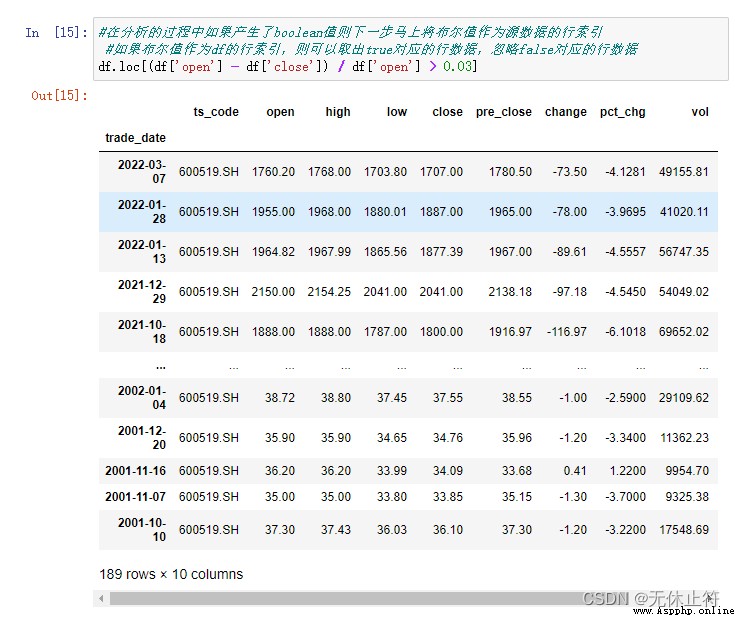Select the 2002-01-04 row index
Image resolution: width=735 pixels, height=617 pixels.
point(142,398)
